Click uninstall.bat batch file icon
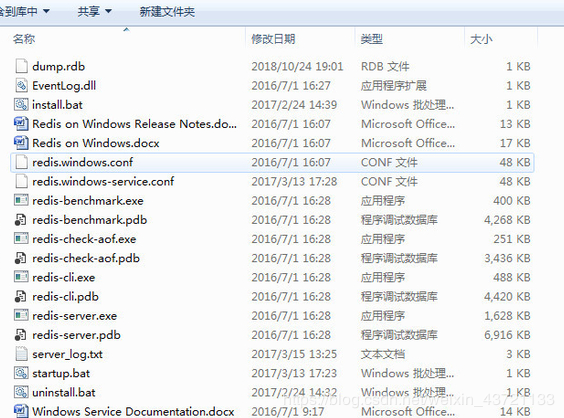This screenshot has height=418, width=564. point(21,392)
